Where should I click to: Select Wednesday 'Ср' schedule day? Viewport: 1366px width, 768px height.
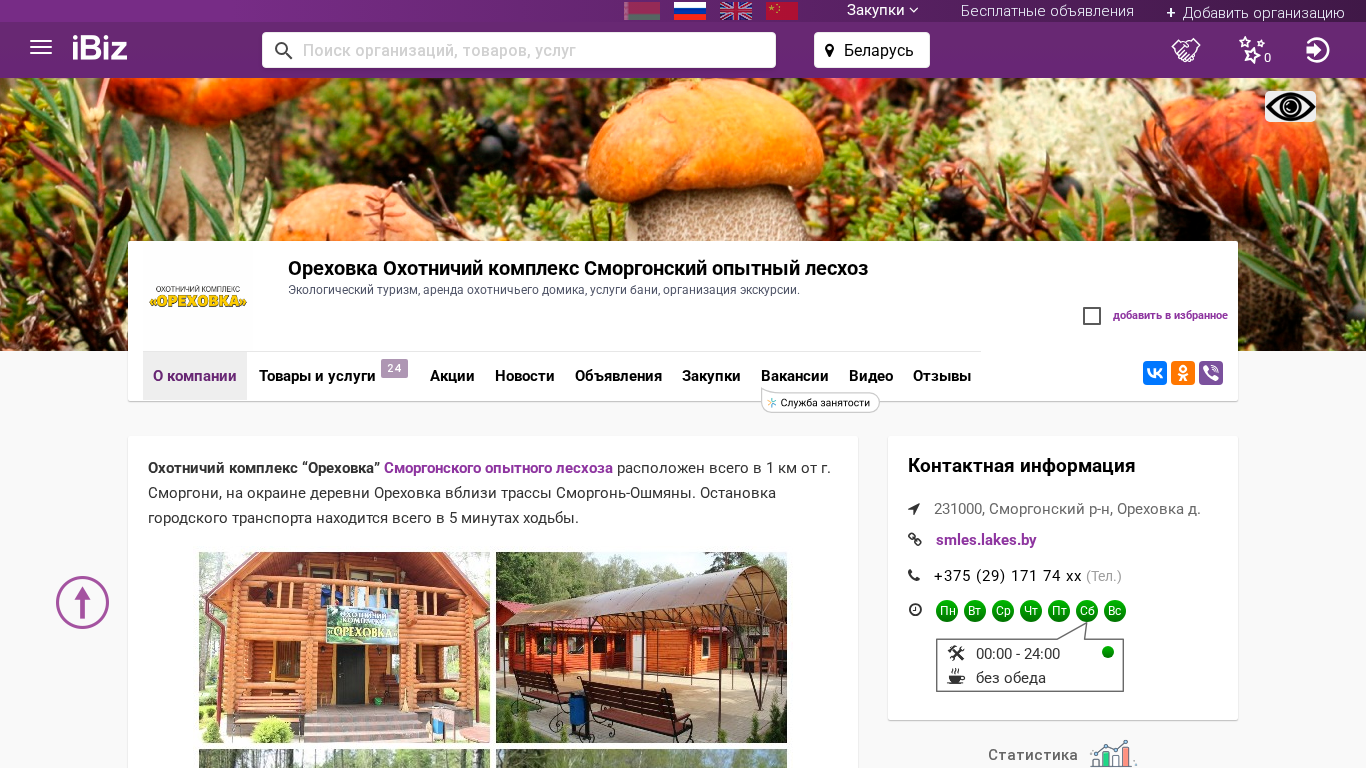pyautogui.click(x=1003, y=611)
